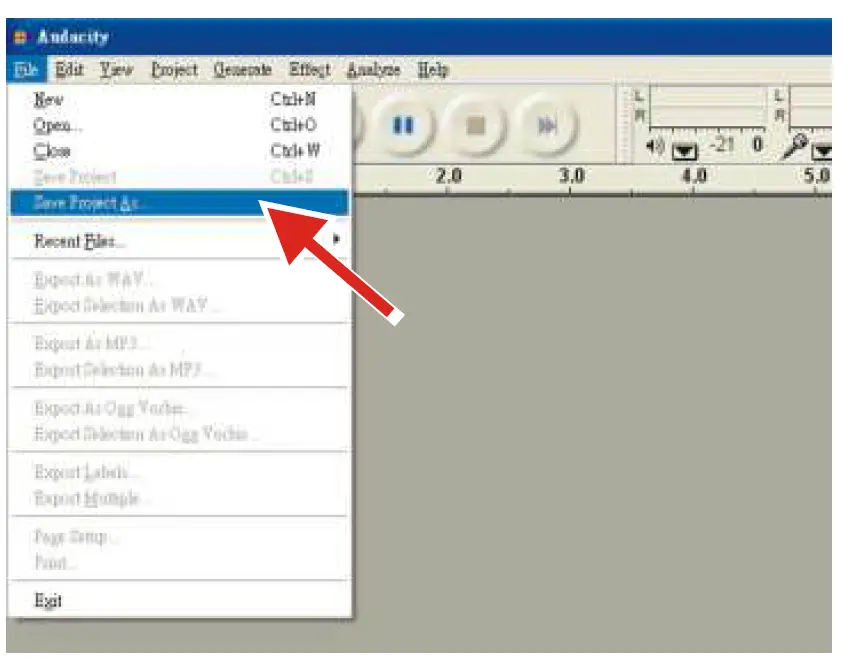Open the output meter dropdown arrow

pyautogui.click(x=684, y=150)
